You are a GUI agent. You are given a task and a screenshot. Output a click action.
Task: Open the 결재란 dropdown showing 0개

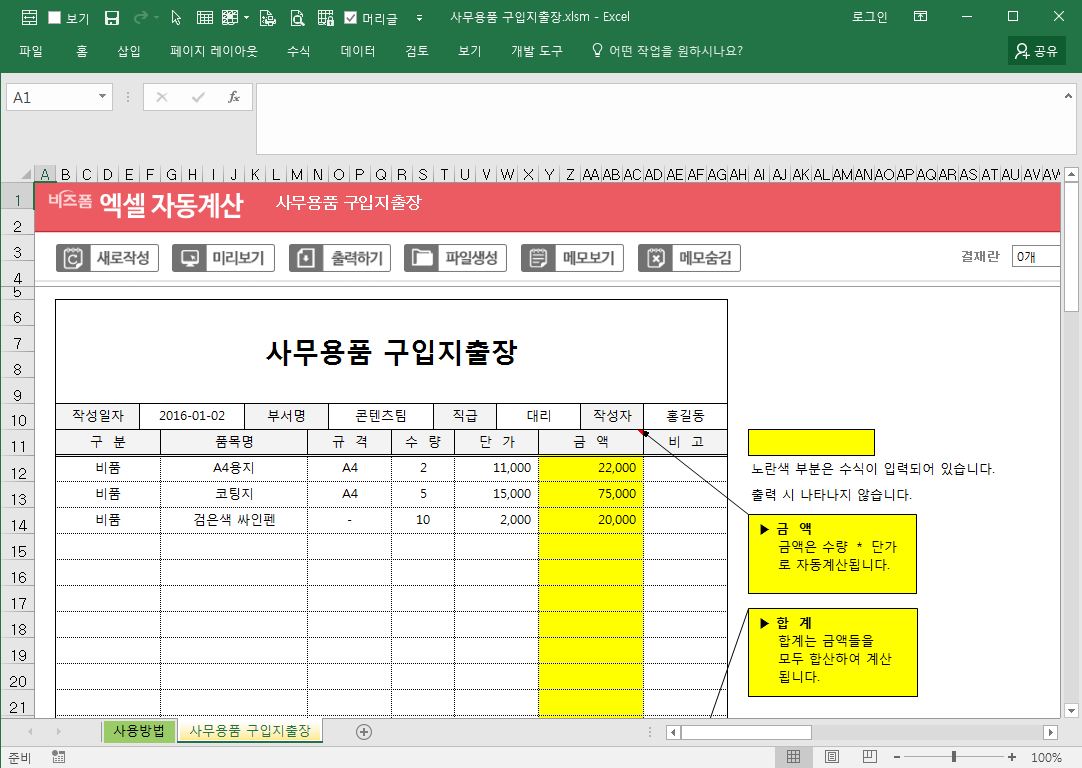1036,257
